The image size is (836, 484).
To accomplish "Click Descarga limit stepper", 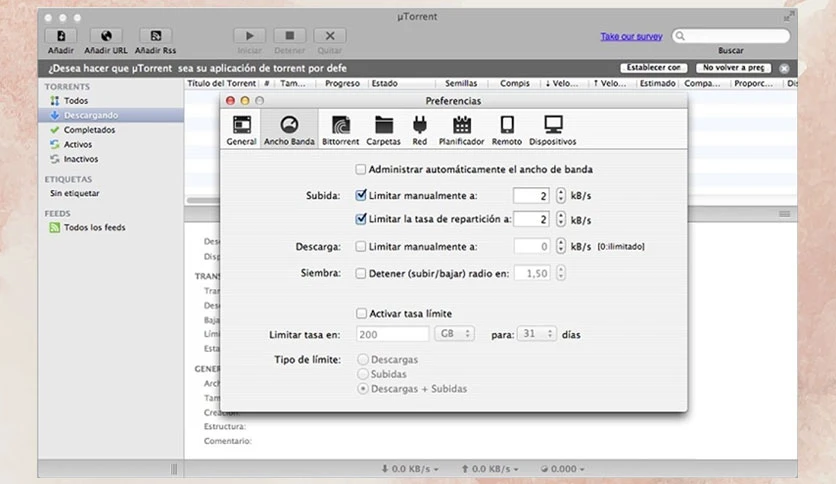I will point(560,246).
